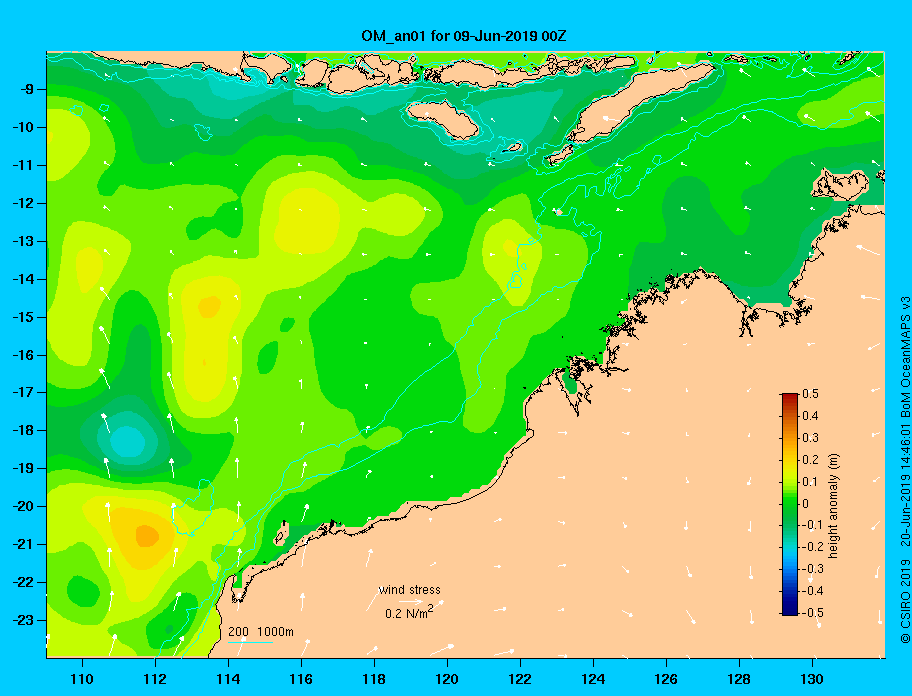
Task: Click the wind stress reference arrow
Action: tap(411, 602)
